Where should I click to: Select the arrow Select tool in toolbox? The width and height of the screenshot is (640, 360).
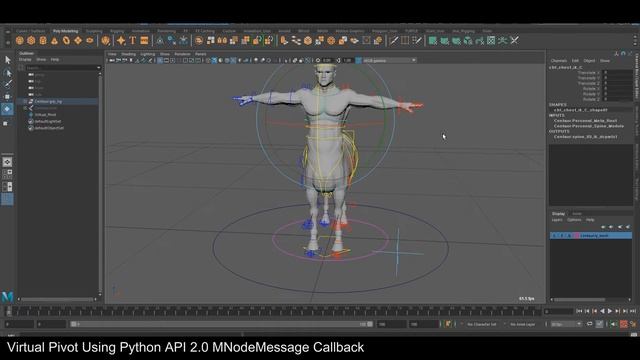coord(7,60)
